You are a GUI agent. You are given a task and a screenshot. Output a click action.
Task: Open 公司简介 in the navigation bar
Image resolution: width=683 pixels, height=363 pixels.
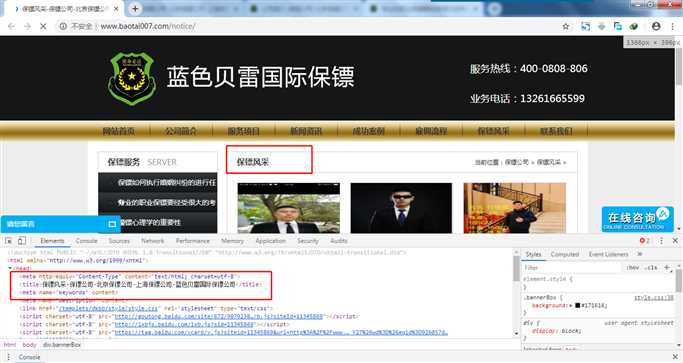point(181,131)
